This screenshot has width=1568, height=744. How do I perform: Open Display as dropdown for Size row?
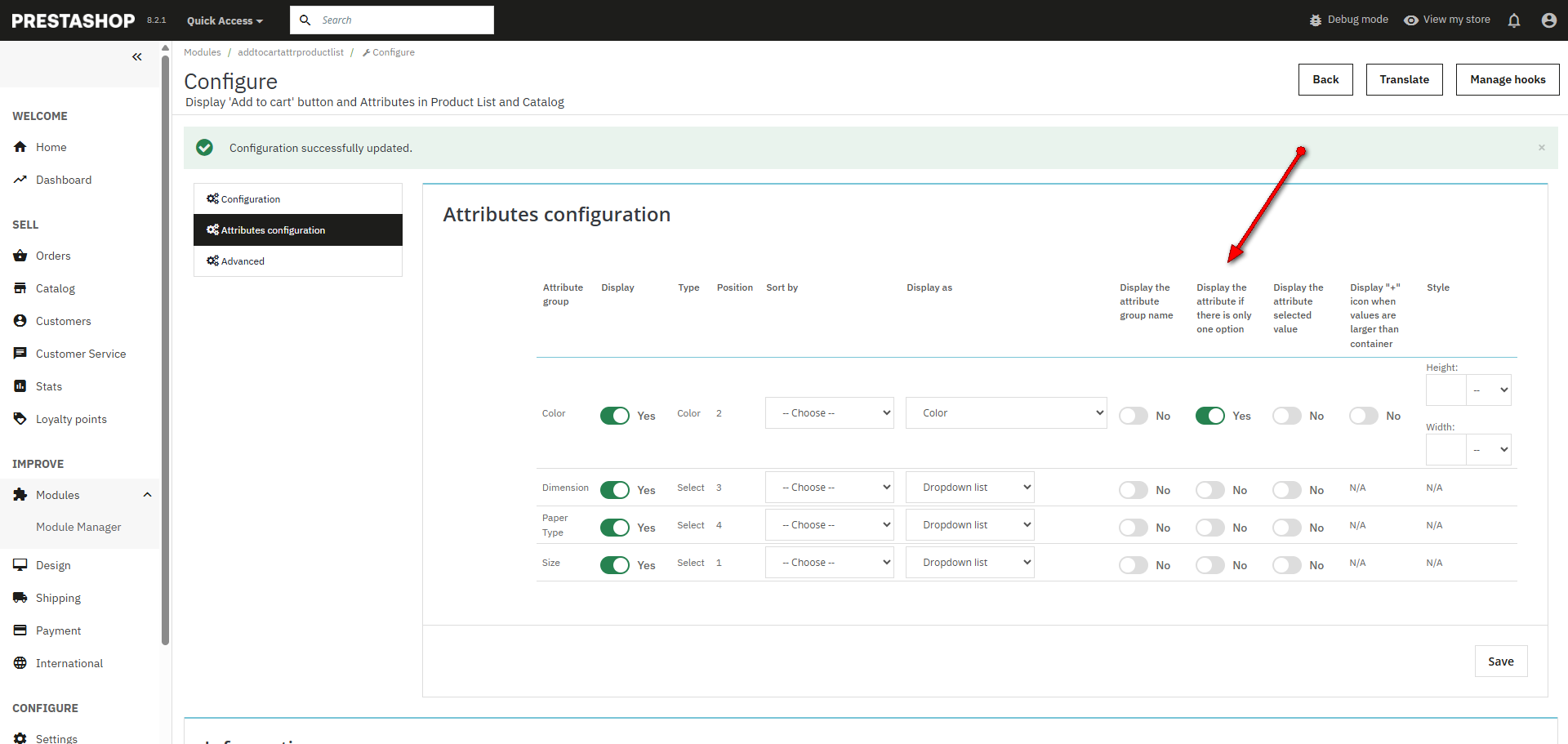tap(969, 563)
